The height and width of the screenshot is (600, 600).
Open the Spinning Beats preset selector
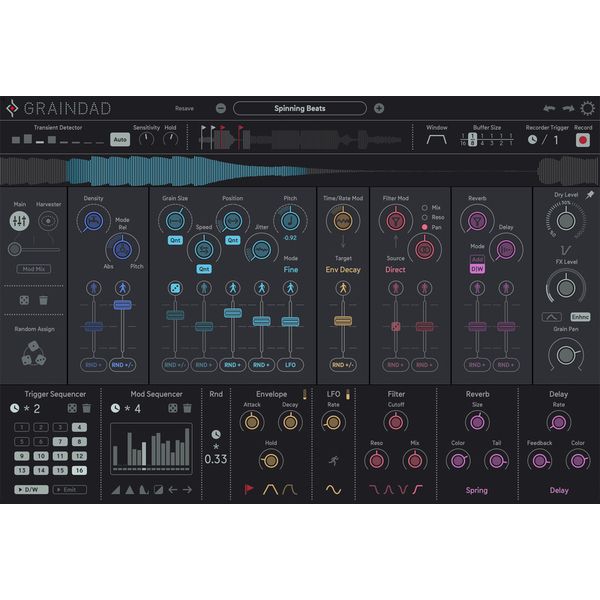[x=299, y=108]
